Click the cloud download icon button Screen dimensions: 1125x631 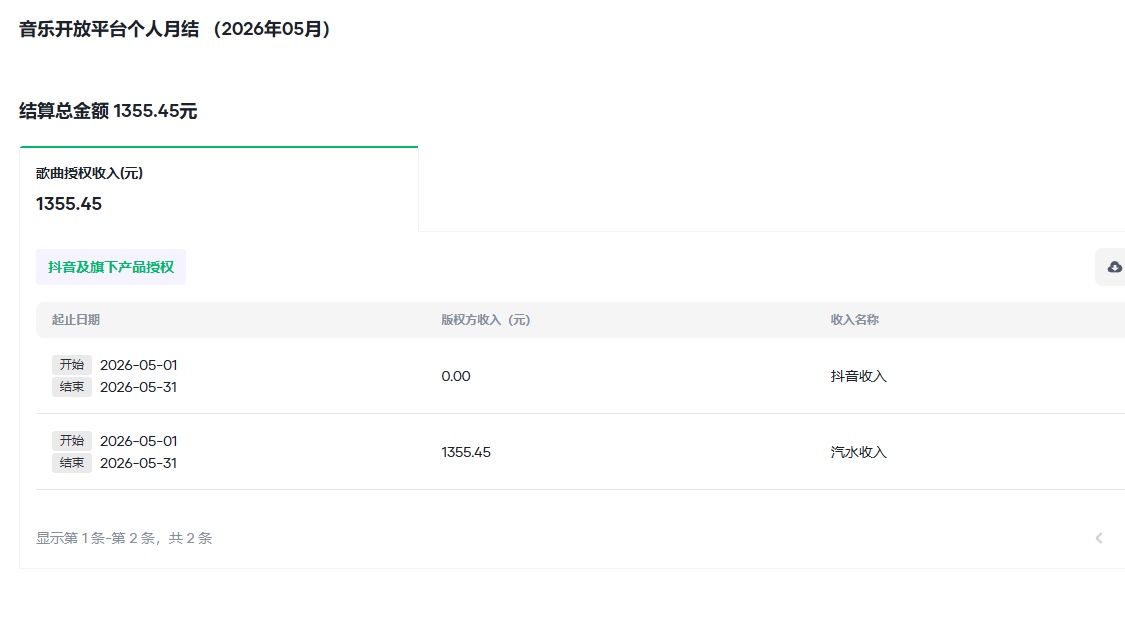pos(1114,267)
